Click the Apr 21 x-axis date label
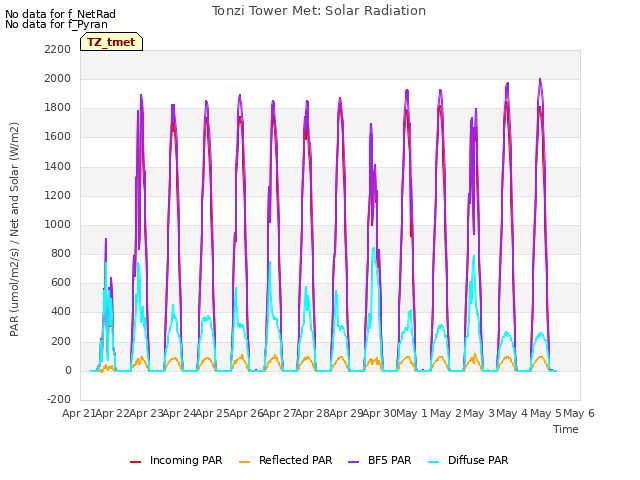The width and height of the screenshot is (640, 480). [79, 413]
